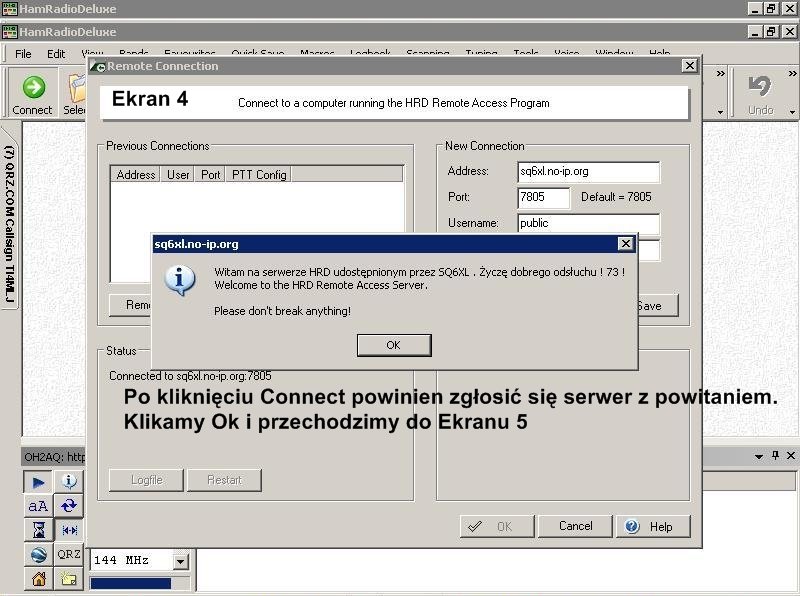Click the Username input field
Screen dimensions: 800x596
pyautogui.click(x=588, y=224)
